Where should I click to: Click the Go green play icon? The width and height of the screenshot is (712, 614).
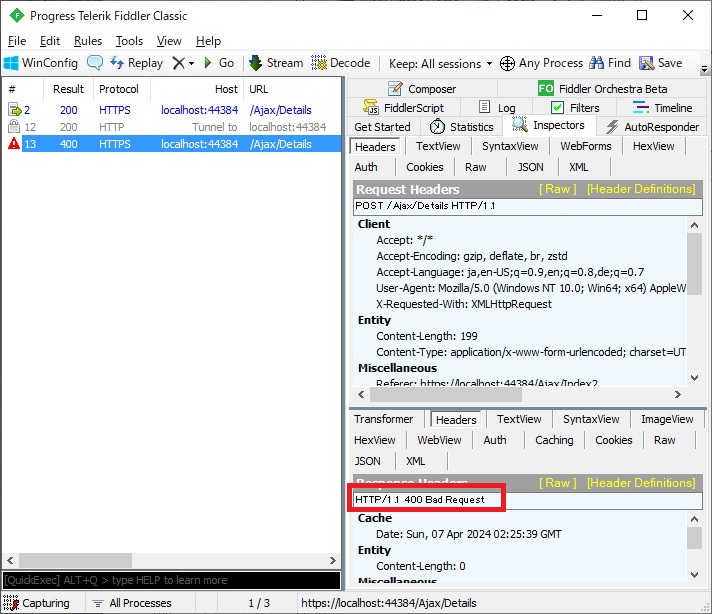click(x=208, y=63)
